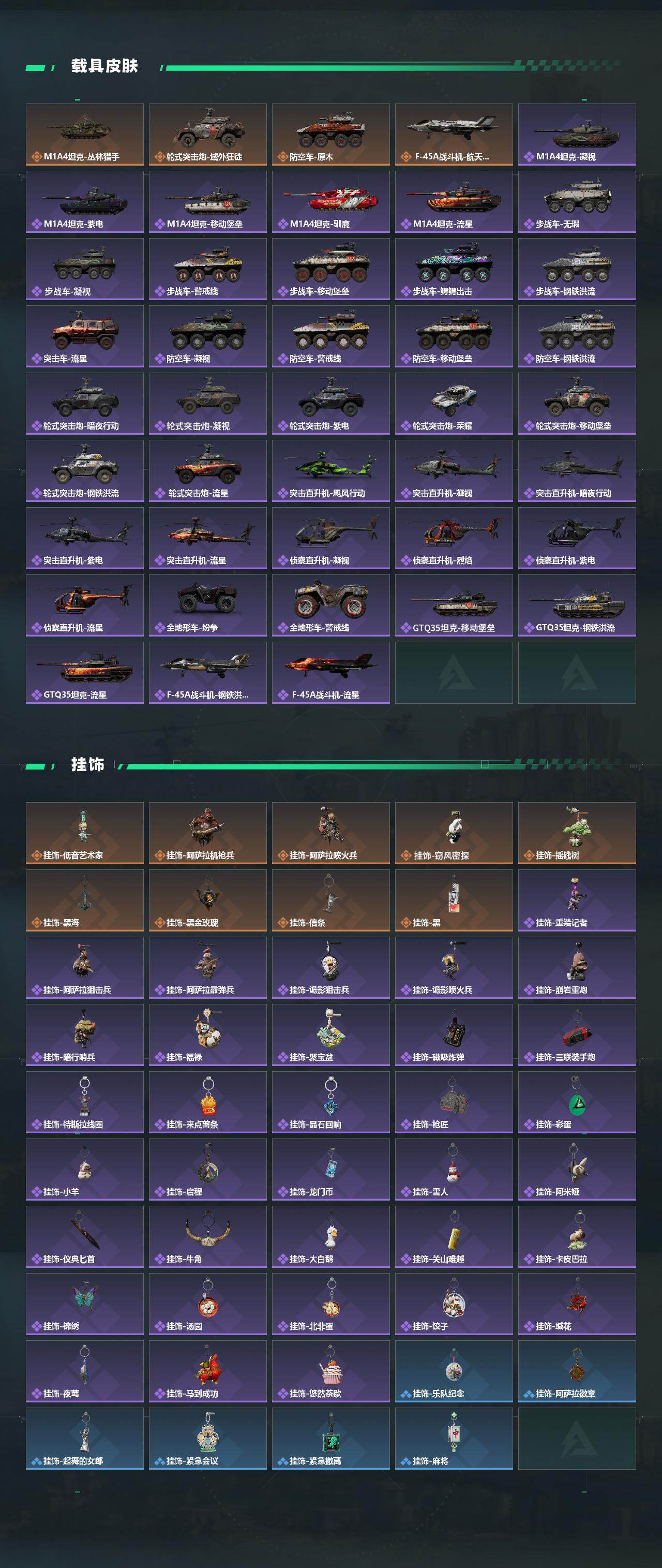662x1568 pixels.
Task: Open the 挂饰-马到成功 horse charm
Action: point(207,1371)
